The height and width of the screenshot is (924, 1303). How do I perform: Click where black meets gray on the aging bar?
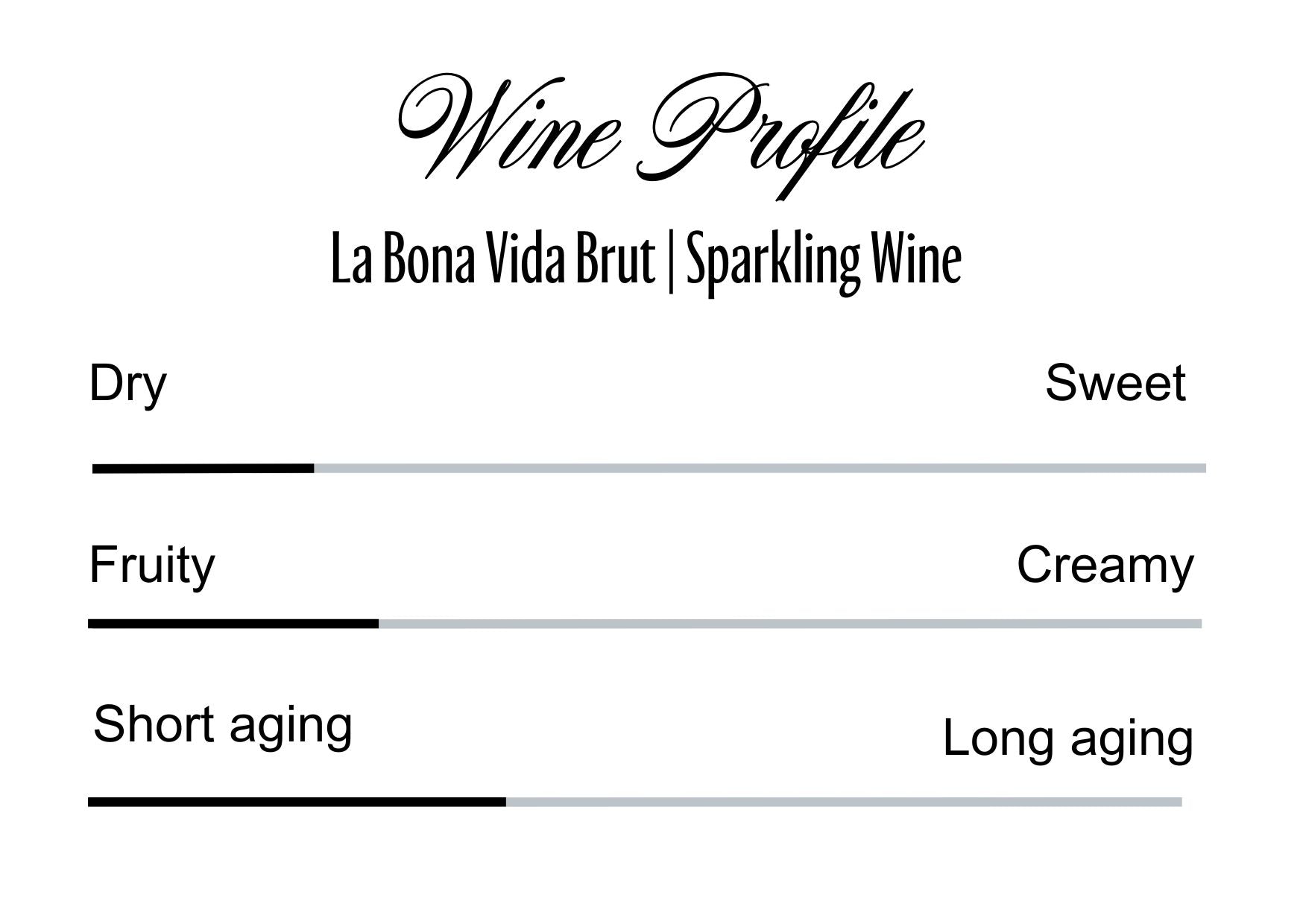coord(506,802)
